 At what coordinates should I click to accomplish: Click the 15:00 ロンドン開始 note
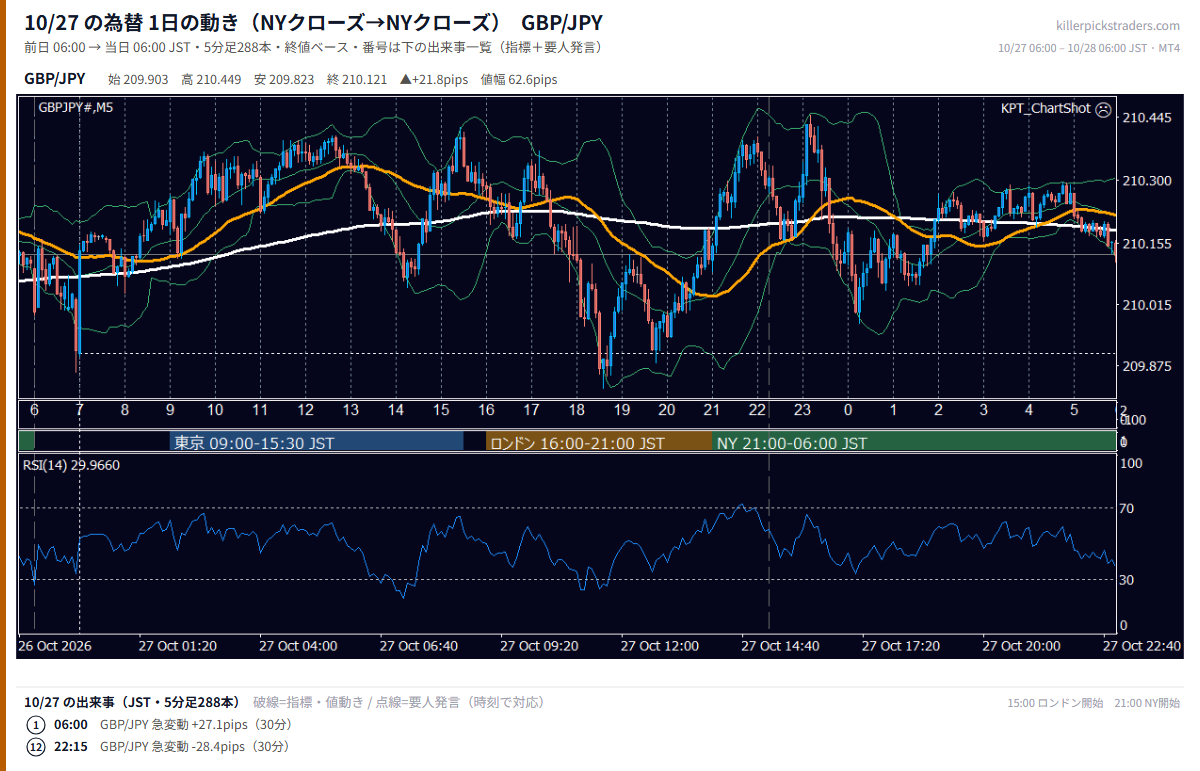[1055, 703]
